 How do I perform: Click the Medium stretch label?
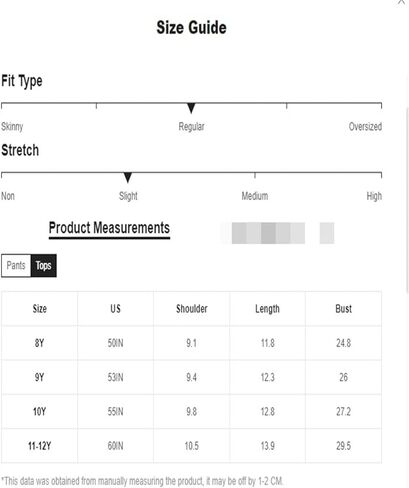point(255,196)
